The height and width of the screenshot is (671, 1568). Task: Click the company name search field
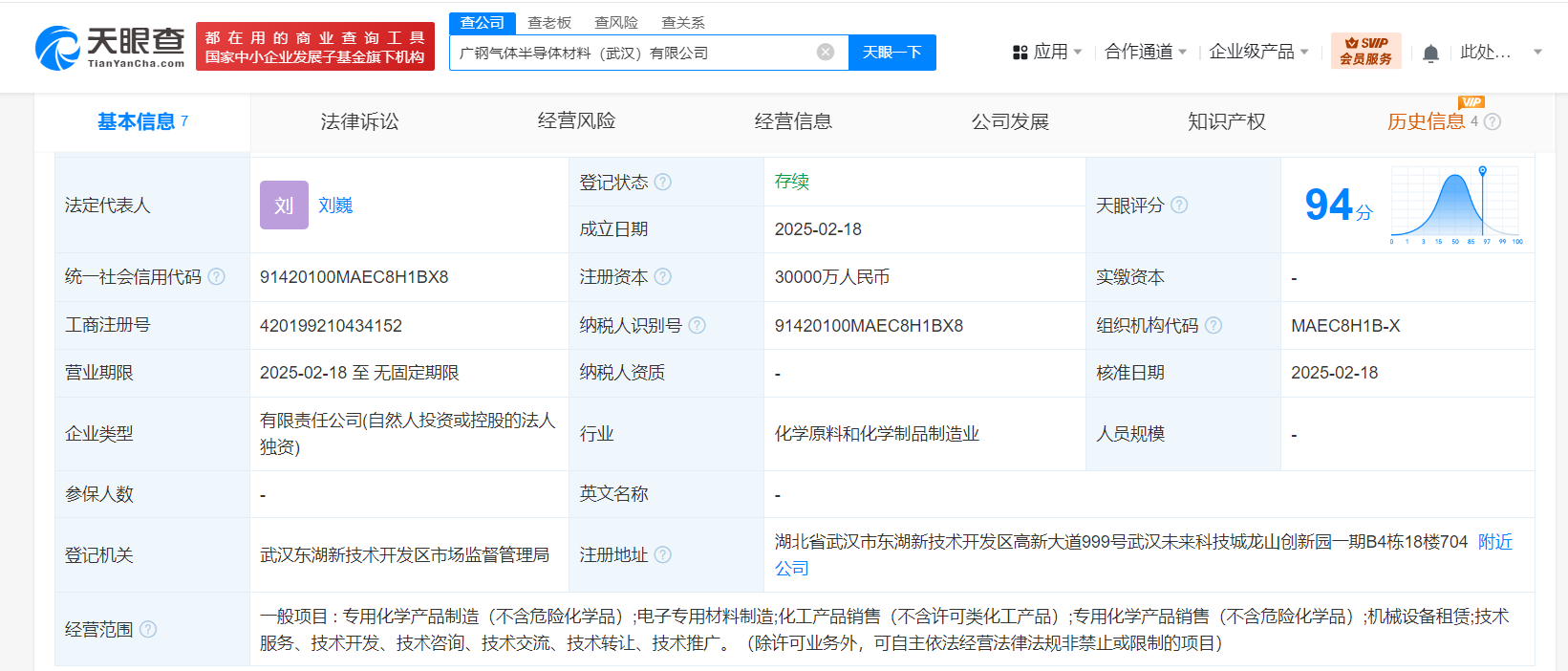point(631,53)
